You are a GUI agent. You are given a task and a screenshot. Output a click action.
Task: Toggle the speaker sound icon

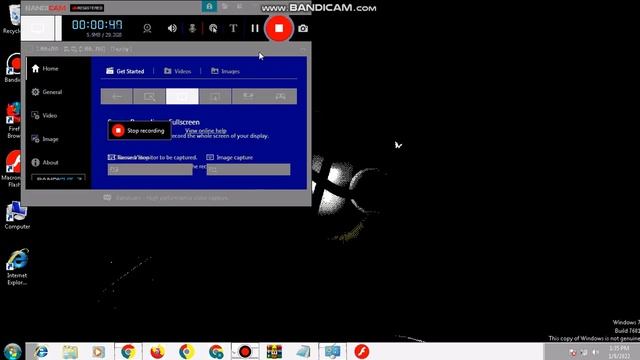pyautogui.click(x=172, y=28)
